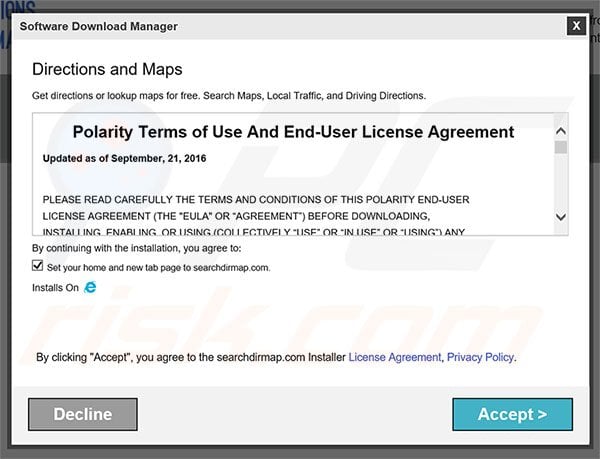
Task: Click the Internet Explorer icon
Action: point(90,287)
